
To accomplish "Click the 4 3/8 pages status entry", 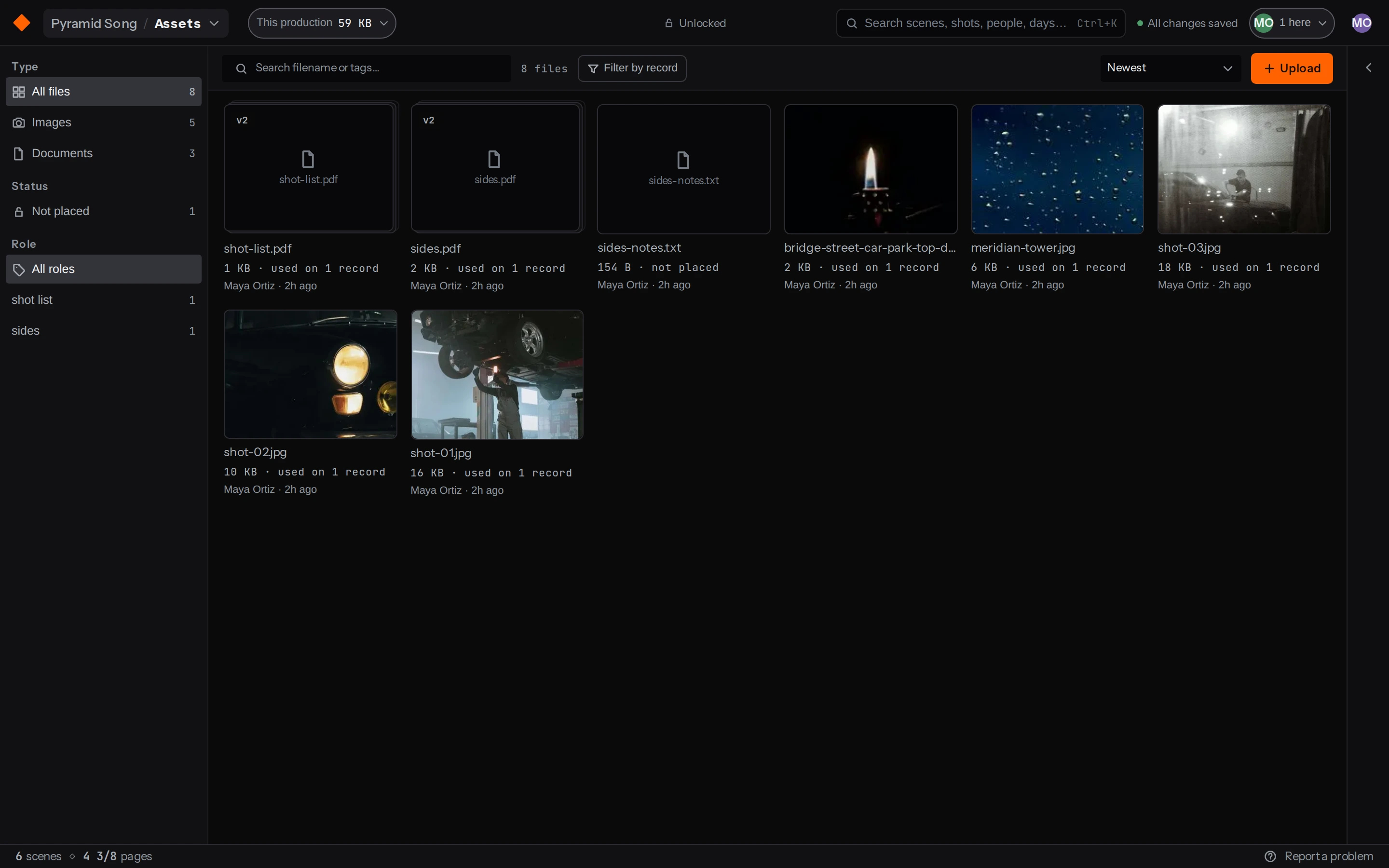I will pyautogui.click(x=118, y=856).
